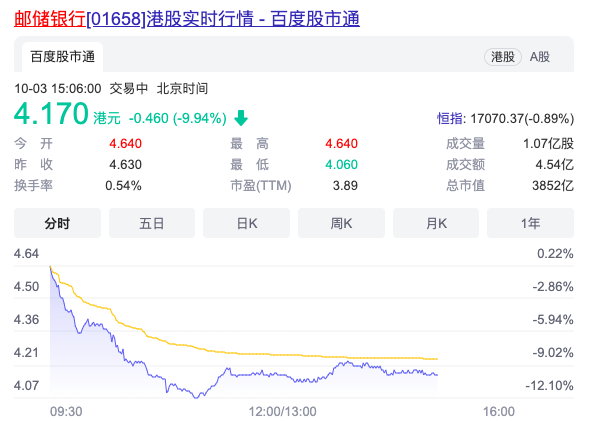This screenshot has height=421, width=600.
Task: Click the 市盈(TTM) value 3.89
Action: point(345,186)
